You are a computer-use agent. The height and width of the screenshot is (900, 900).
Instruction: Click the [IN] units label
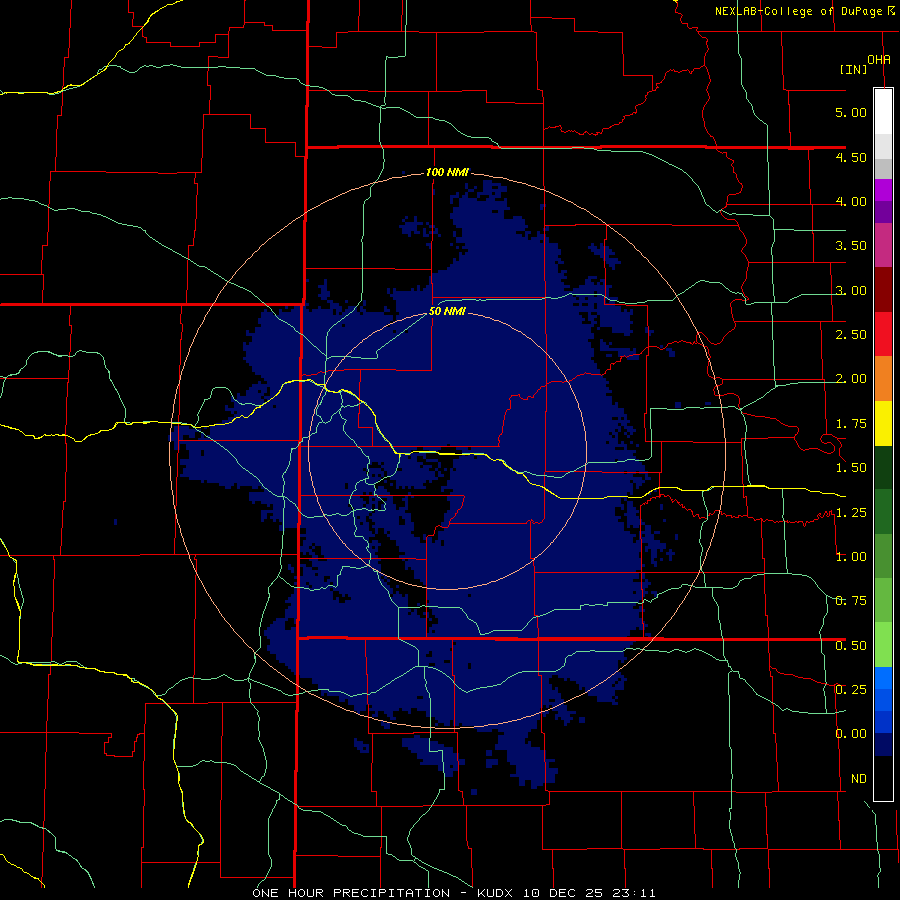tap(854, 69)
